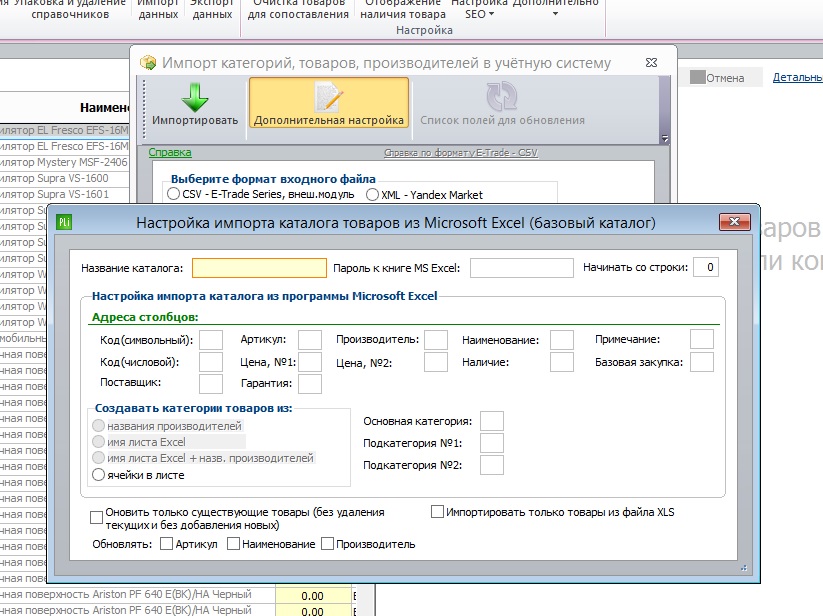Click the Детально link in background window
The height and width of the screenshot is (616, 823).
click(797, 77)
